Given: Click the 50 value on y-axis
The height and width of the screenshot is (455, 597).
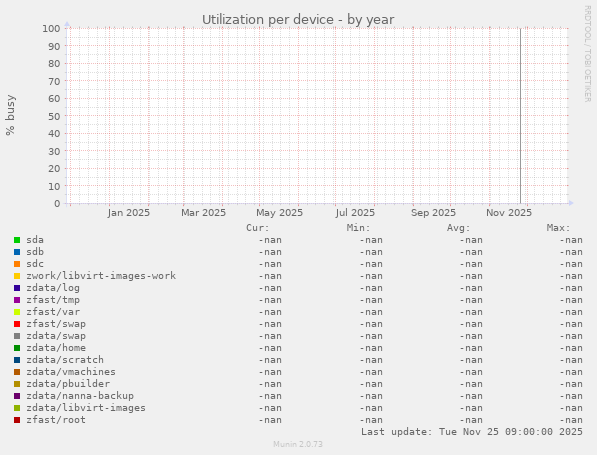Looking at the screenshot, I should (x=54, y=116).
